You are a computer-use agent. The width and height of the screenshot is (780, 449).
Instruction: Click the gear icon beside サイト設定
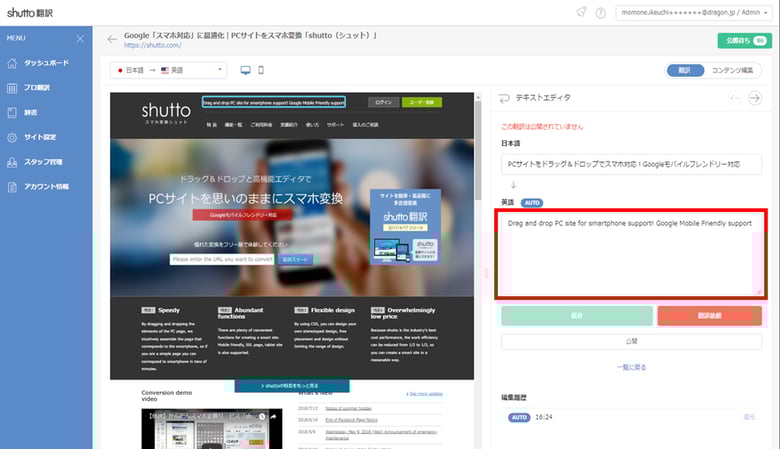pos(12,137)
